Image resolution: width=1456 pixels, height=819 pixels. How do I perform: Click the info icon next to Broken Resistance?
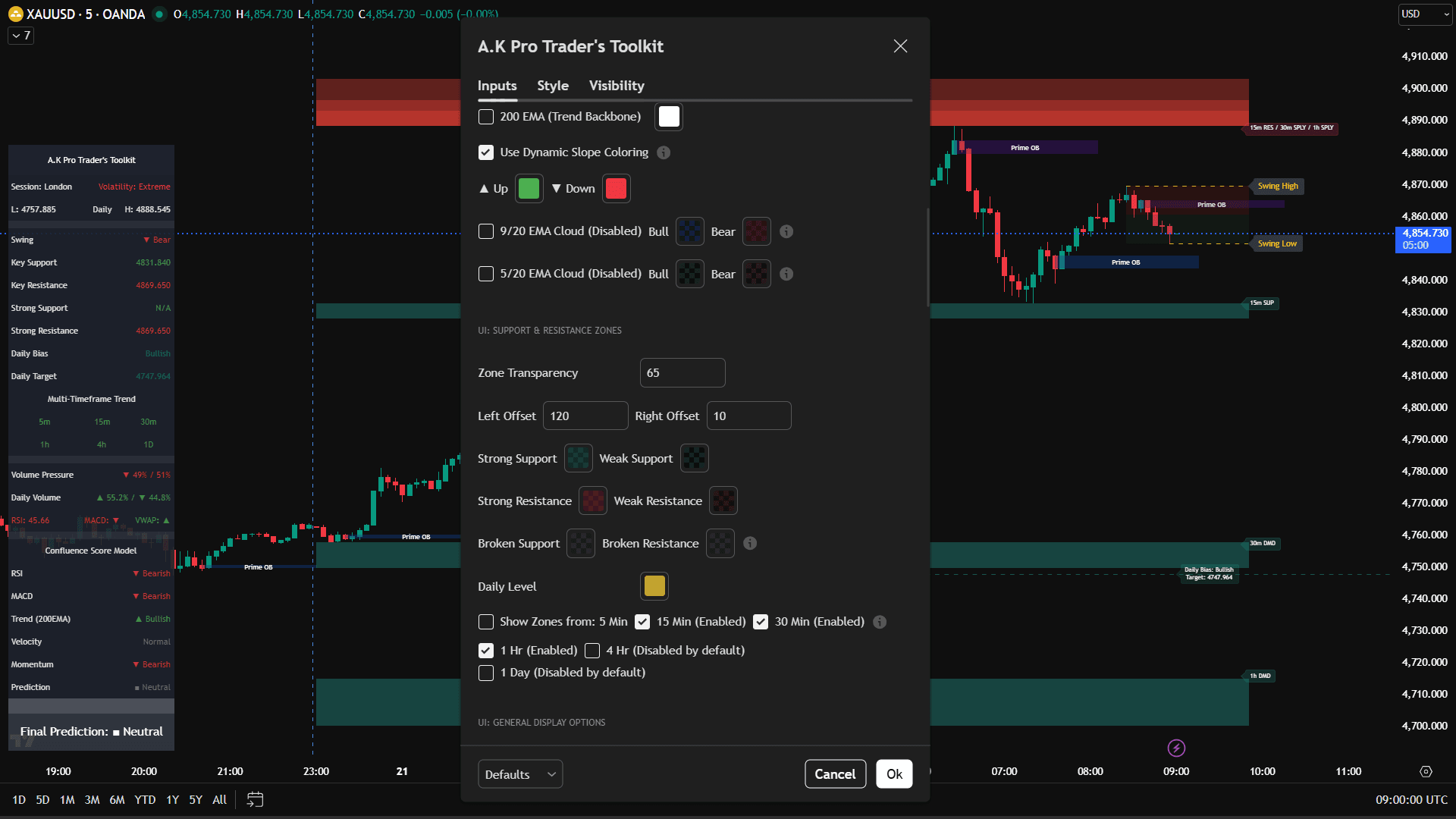pyautogui.click(x=750, y=543)
